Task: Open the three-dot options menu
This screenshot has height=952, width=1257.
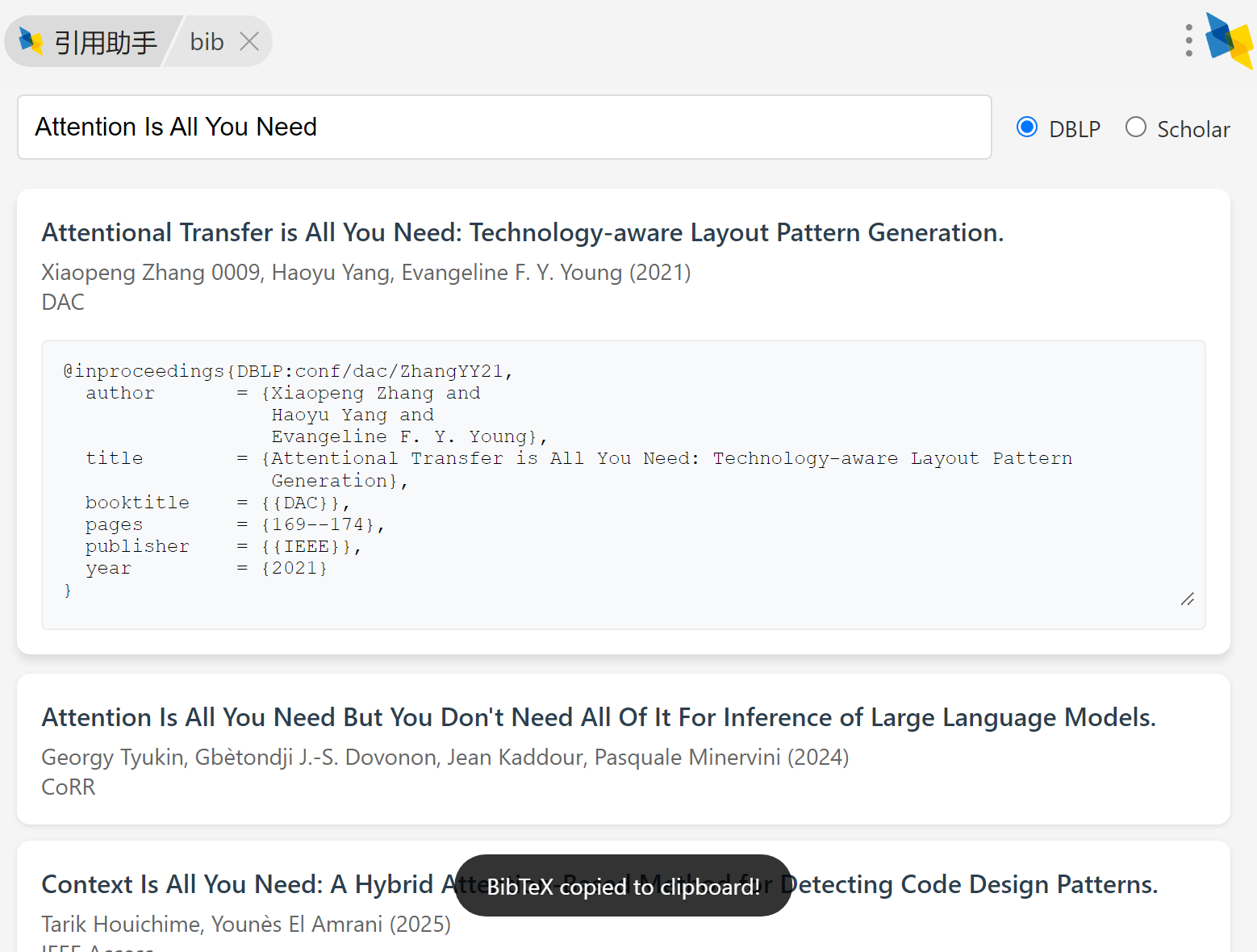Action: 1188,40
